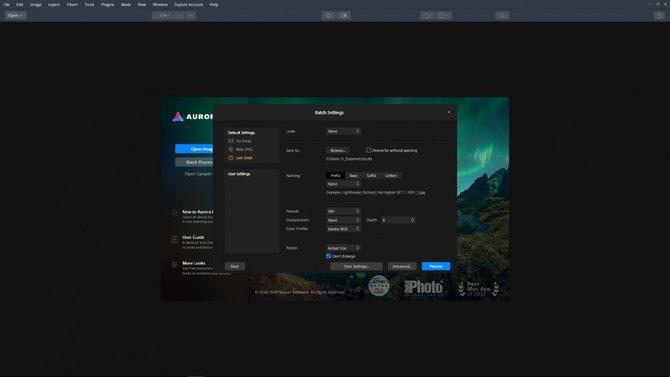Open the Edit menu
Screen dimensions: 670x377
click(x=20, y=4)
